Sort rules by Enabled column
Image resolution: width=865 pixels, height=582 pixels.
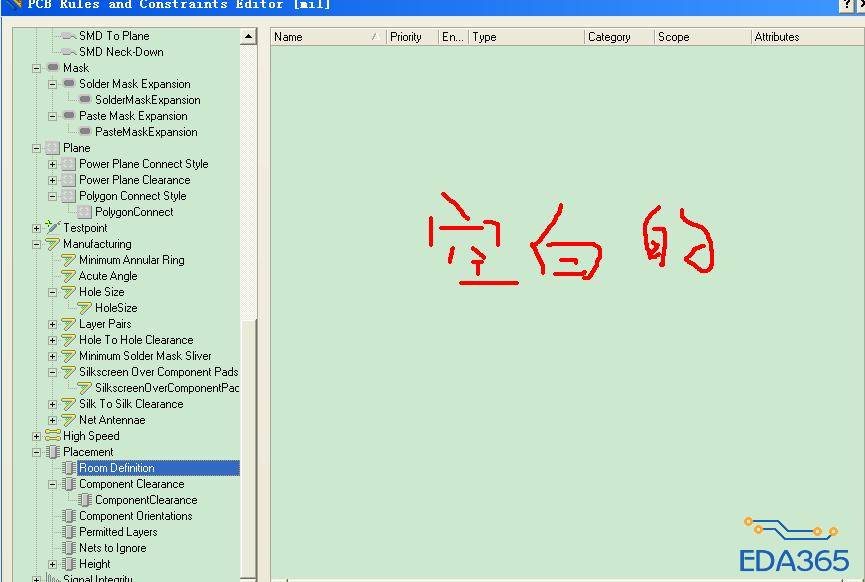tap(453, 37)
